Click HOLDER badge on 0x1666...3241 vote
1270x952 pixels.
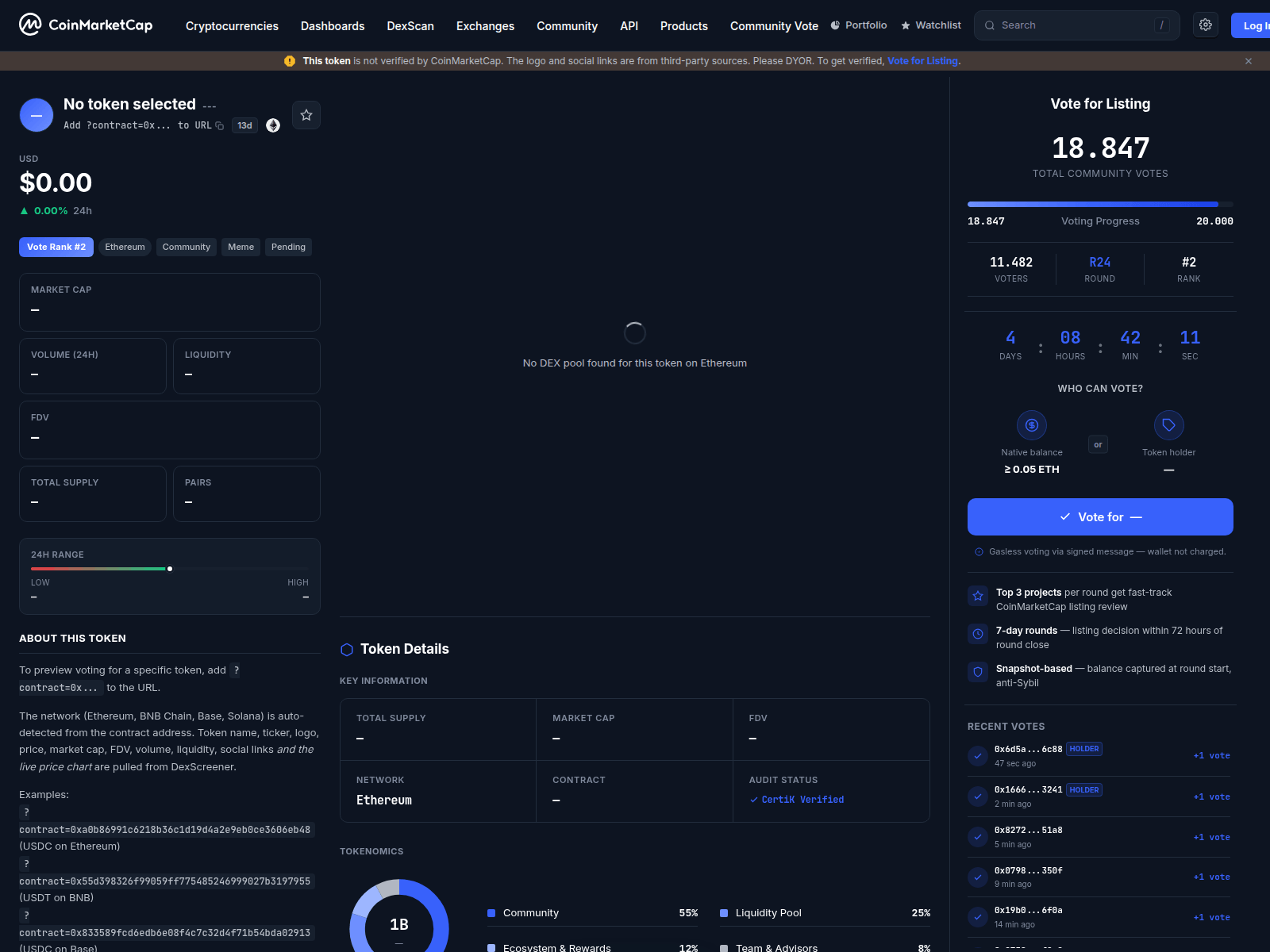[1084, 790]
